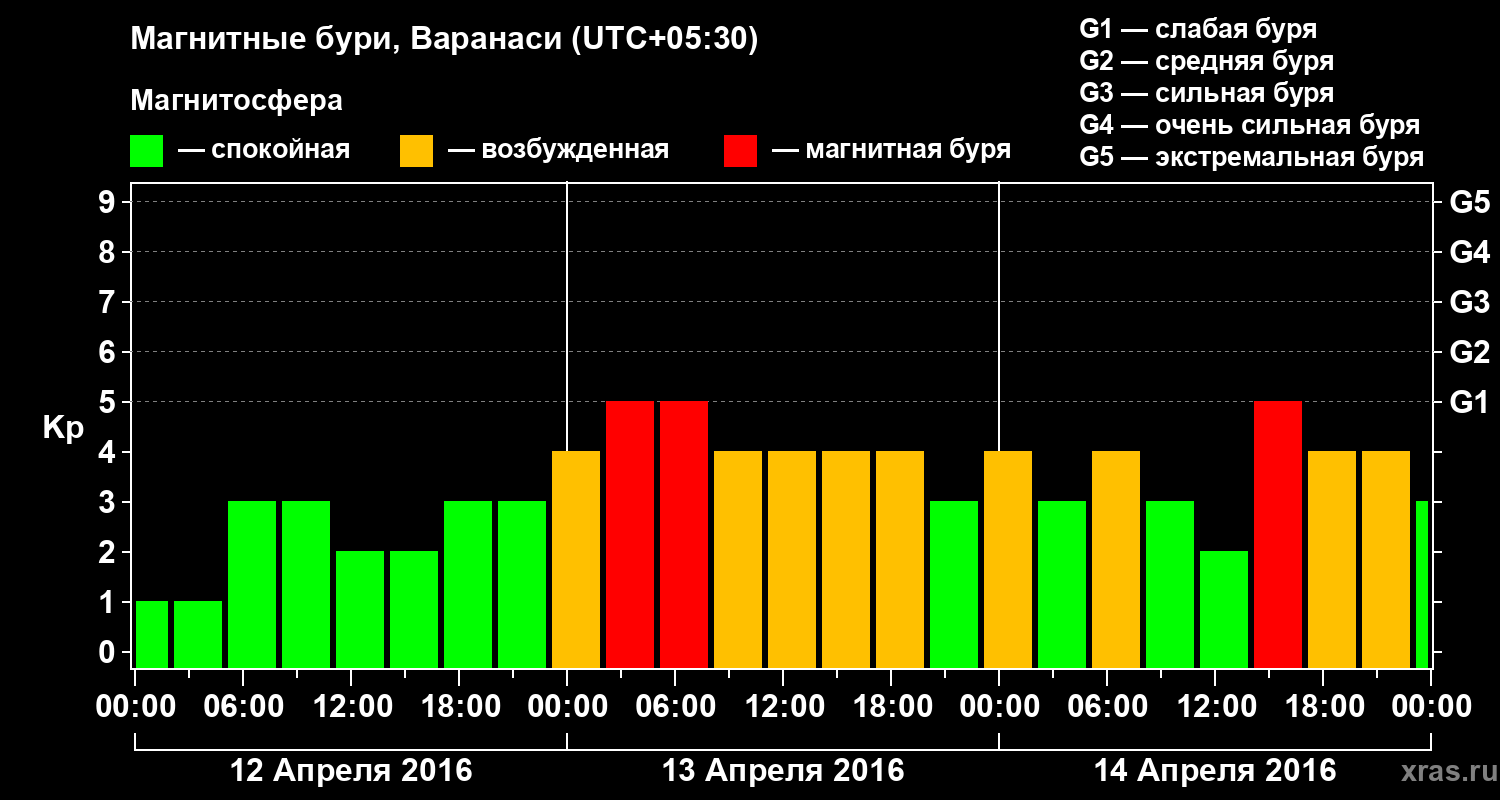Image resolution: width=1500 pixels, height=800 pixels.
Task: Click the yellow 'возбужденная' legend swatch
Action: coord(416,150)
